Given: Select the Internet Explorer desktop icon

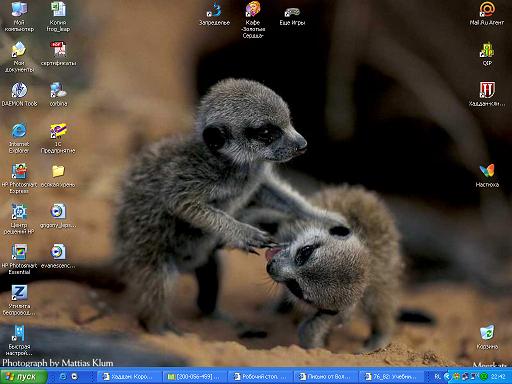Looking at the screenshot, I should pyautogui.click(x=19, y=138).
